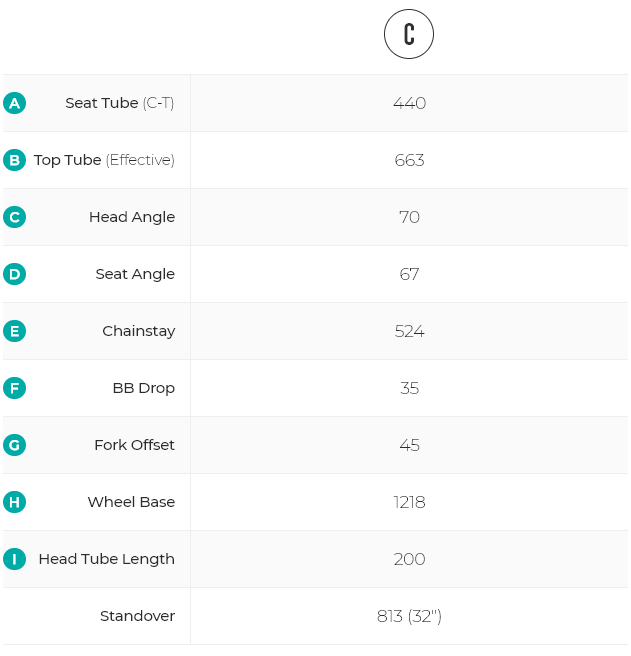Click the Top Tube (Effective) label
The width and height of the screenshot is (631, 656).
104,160
